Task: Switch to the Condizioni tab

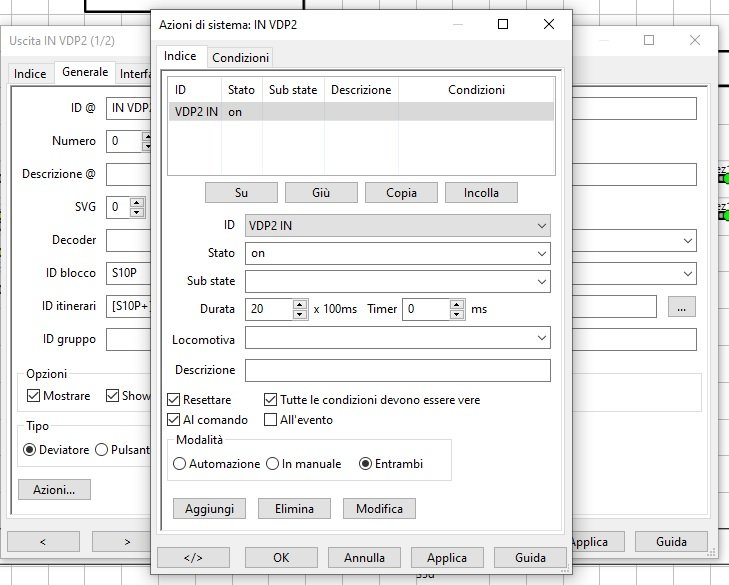Action: (x=240, y=58)
